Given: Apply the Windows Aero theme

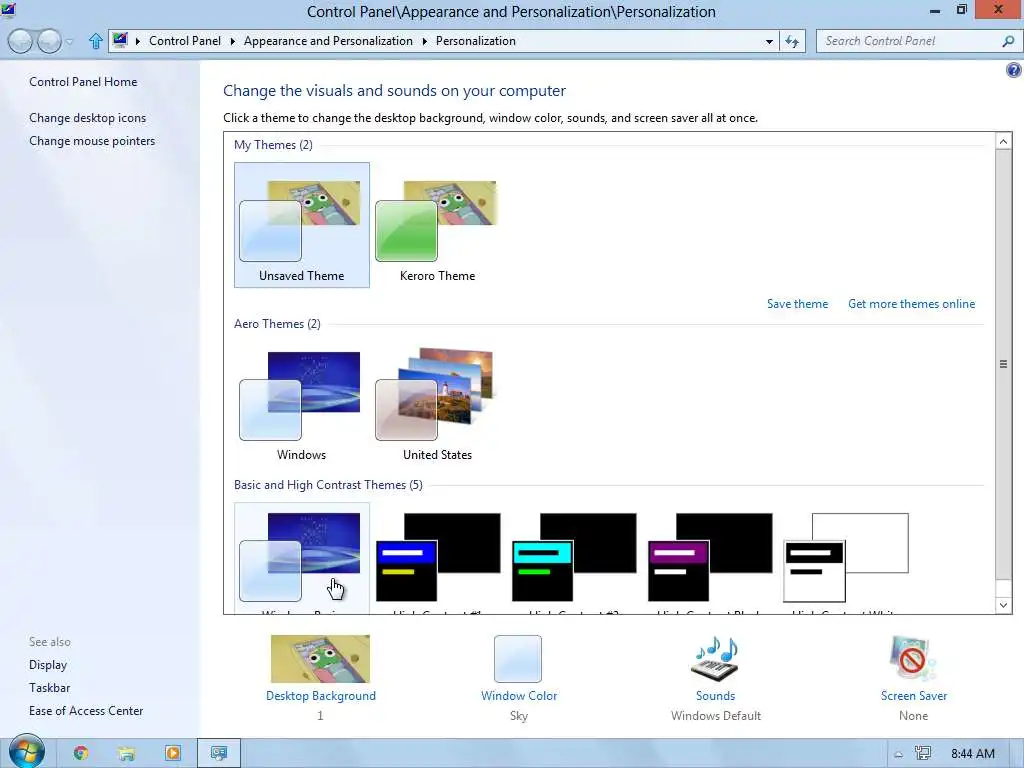Looking at the screenshot, I should coord(302,404).
